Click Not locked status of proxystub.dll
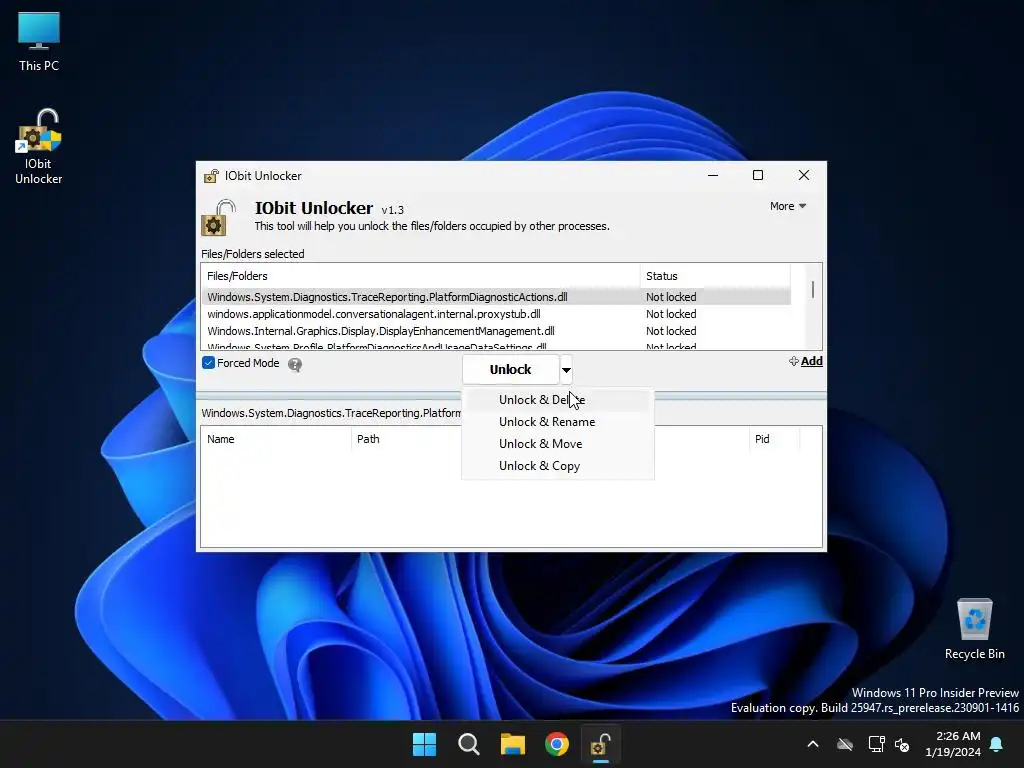Image resolution: width=1024 pixels, height=768 pixels. tap(671, 314)
